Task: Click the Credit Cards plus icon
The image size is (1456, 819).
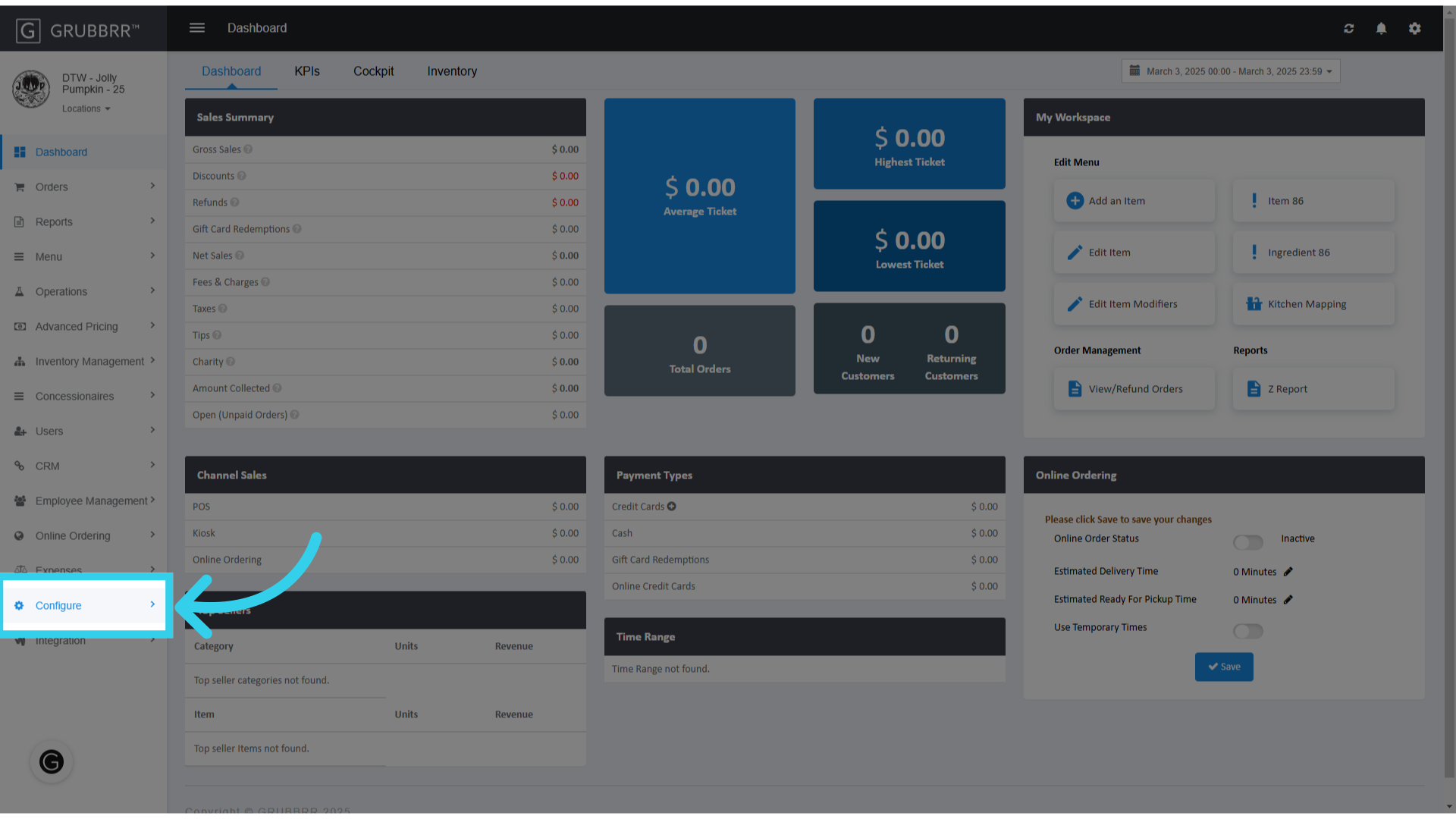Action: point(672,507)
